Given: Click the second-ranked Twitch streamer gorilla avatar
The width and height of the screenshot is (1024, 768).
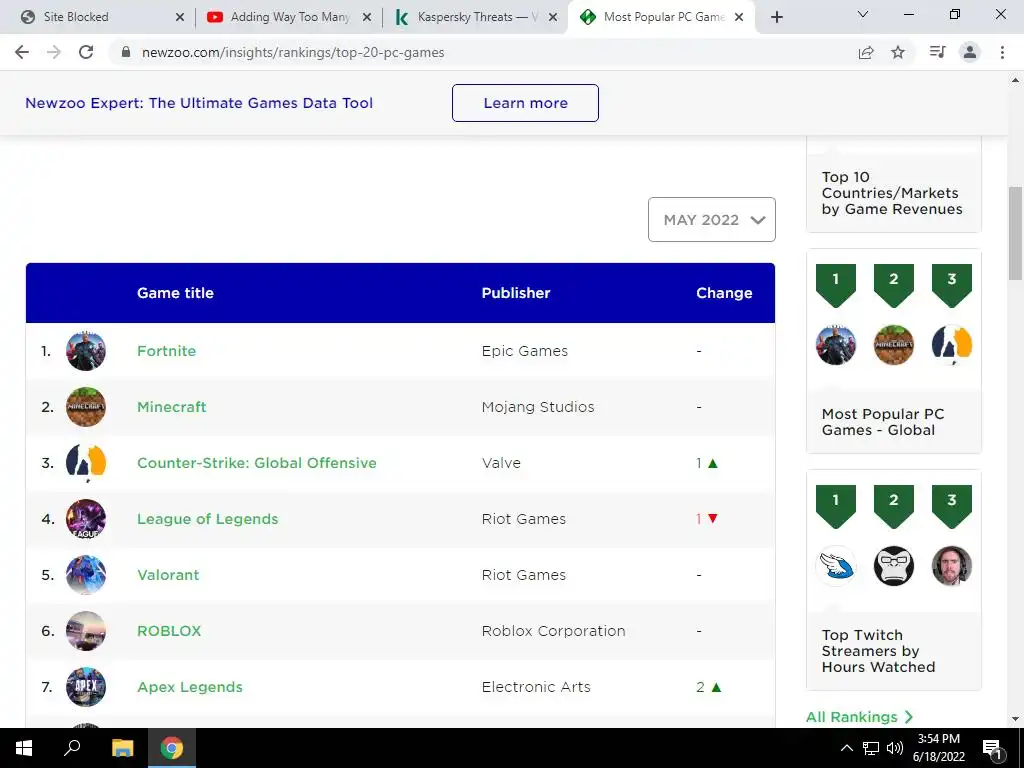Looking at the screenshot, I should pos(893,566).
